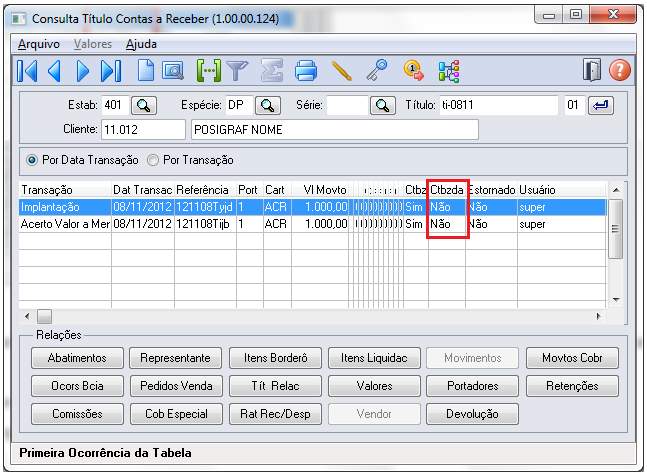Click the Série input field
Image resolution: width=647 pixels, height=475 pixels.
tap(347, 105)
